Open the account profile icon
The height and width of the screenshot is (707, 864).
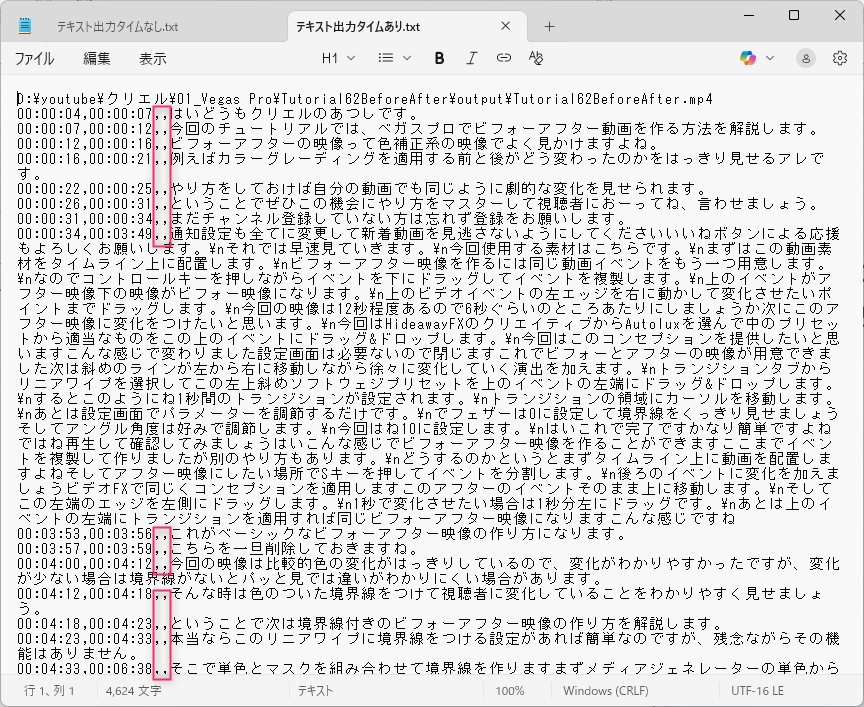pyautogui.click(x=807, y=58)
